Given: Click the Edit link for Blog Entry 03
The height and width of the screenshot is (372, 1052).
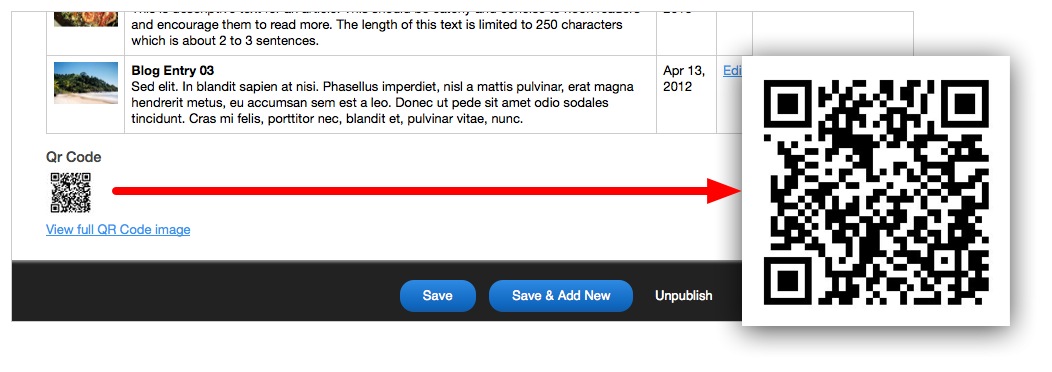Looking at the screenshot, I should (x=733, y=71).
